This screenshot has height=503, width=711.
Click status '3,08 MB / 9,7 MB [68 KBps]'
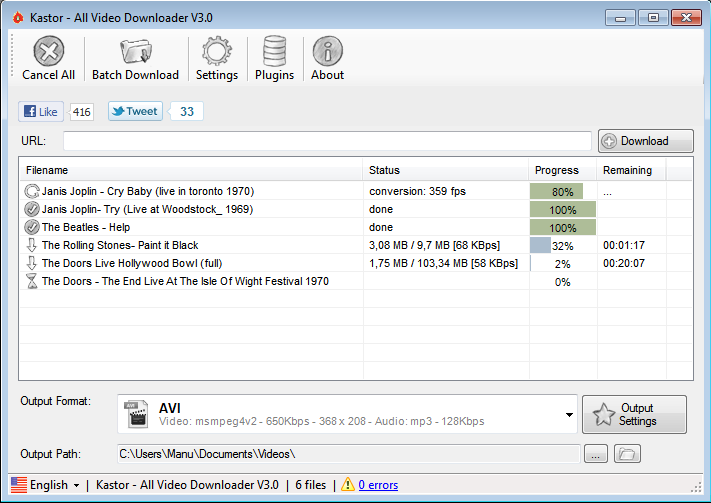(434, 245)
